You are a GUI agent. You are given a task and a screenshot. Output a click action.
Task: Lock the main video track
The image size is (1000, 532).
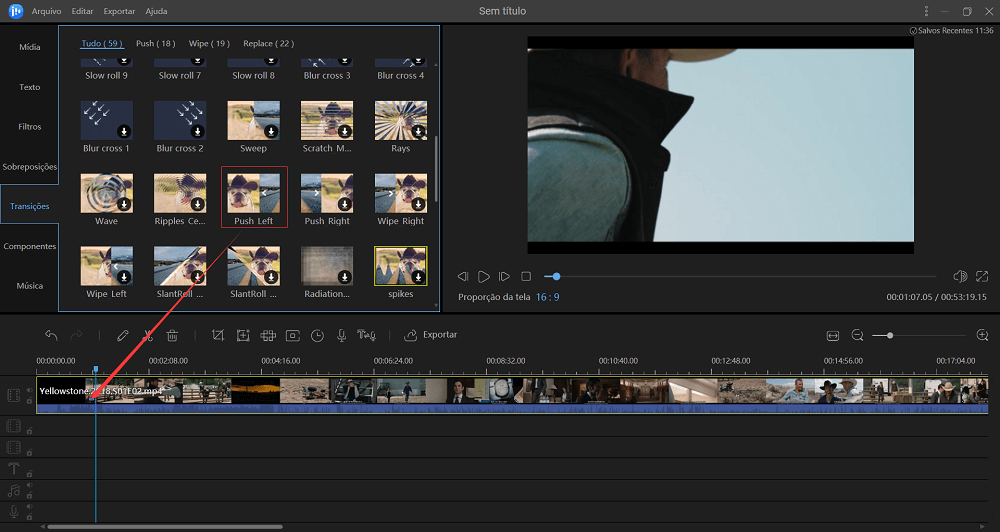[x=29, y=401]
